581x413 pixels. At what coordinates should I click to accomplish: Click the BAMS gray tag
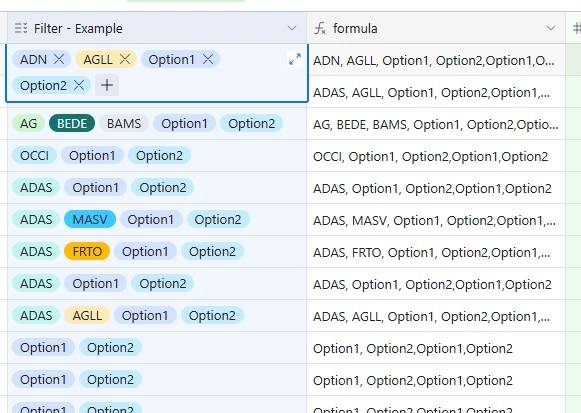[x=124, y=123]
